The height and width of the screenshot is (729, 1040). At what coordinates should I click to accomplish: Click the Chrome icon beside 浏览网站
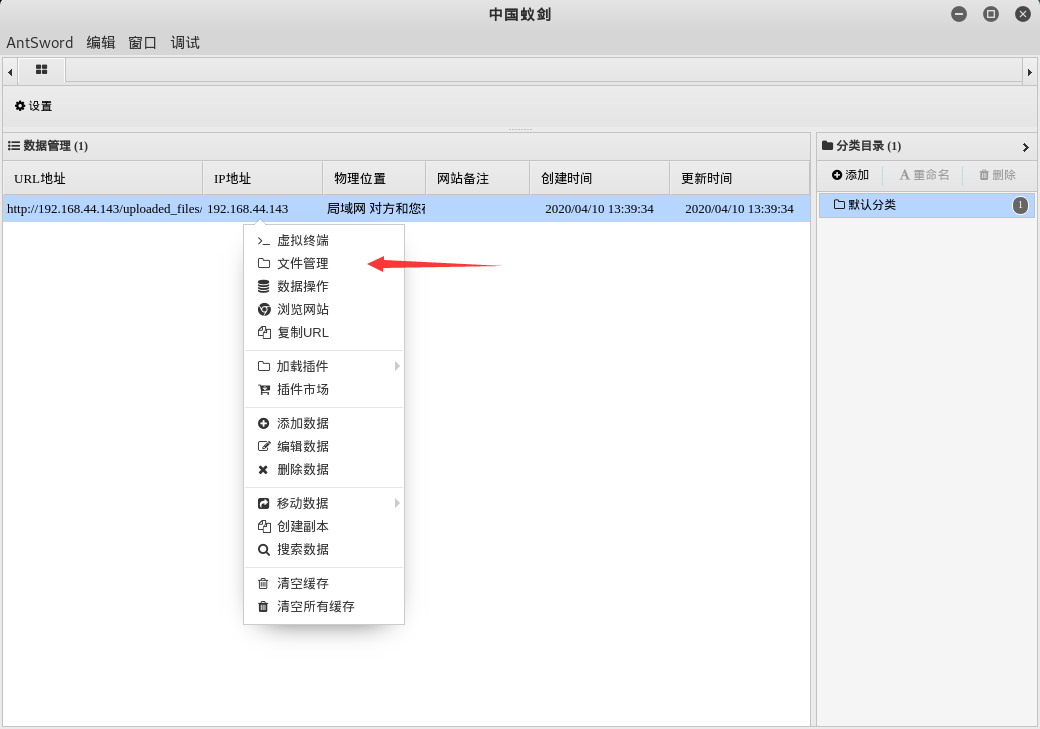[x=264, y=309]
